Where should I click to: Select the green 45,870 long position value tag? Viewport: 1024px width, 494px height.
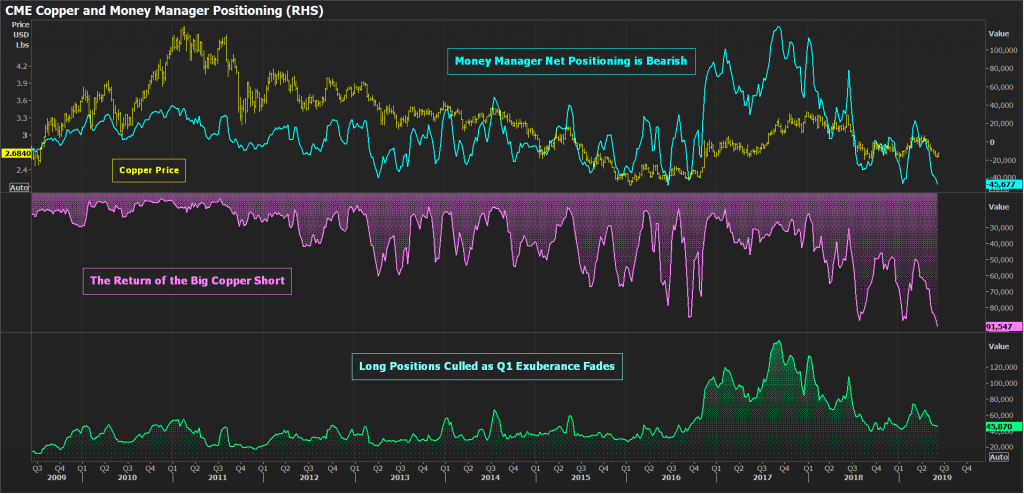coord(1000,426)
